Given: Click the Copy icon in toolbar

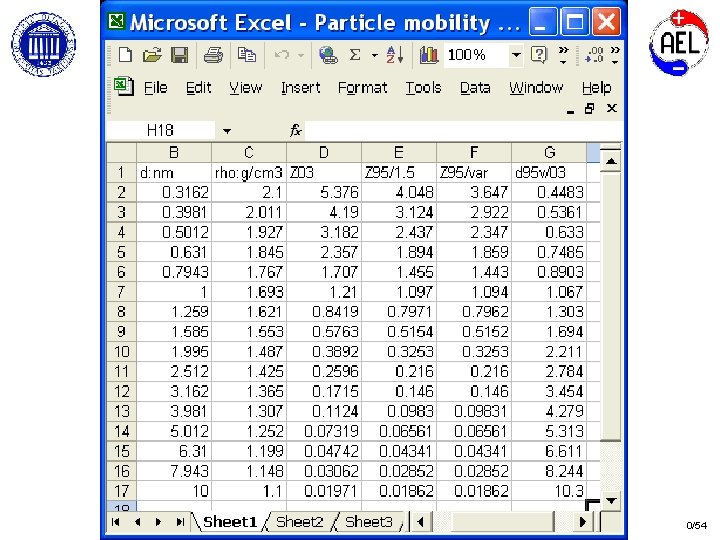Looking at the screenshot, I should coord(247,55).
